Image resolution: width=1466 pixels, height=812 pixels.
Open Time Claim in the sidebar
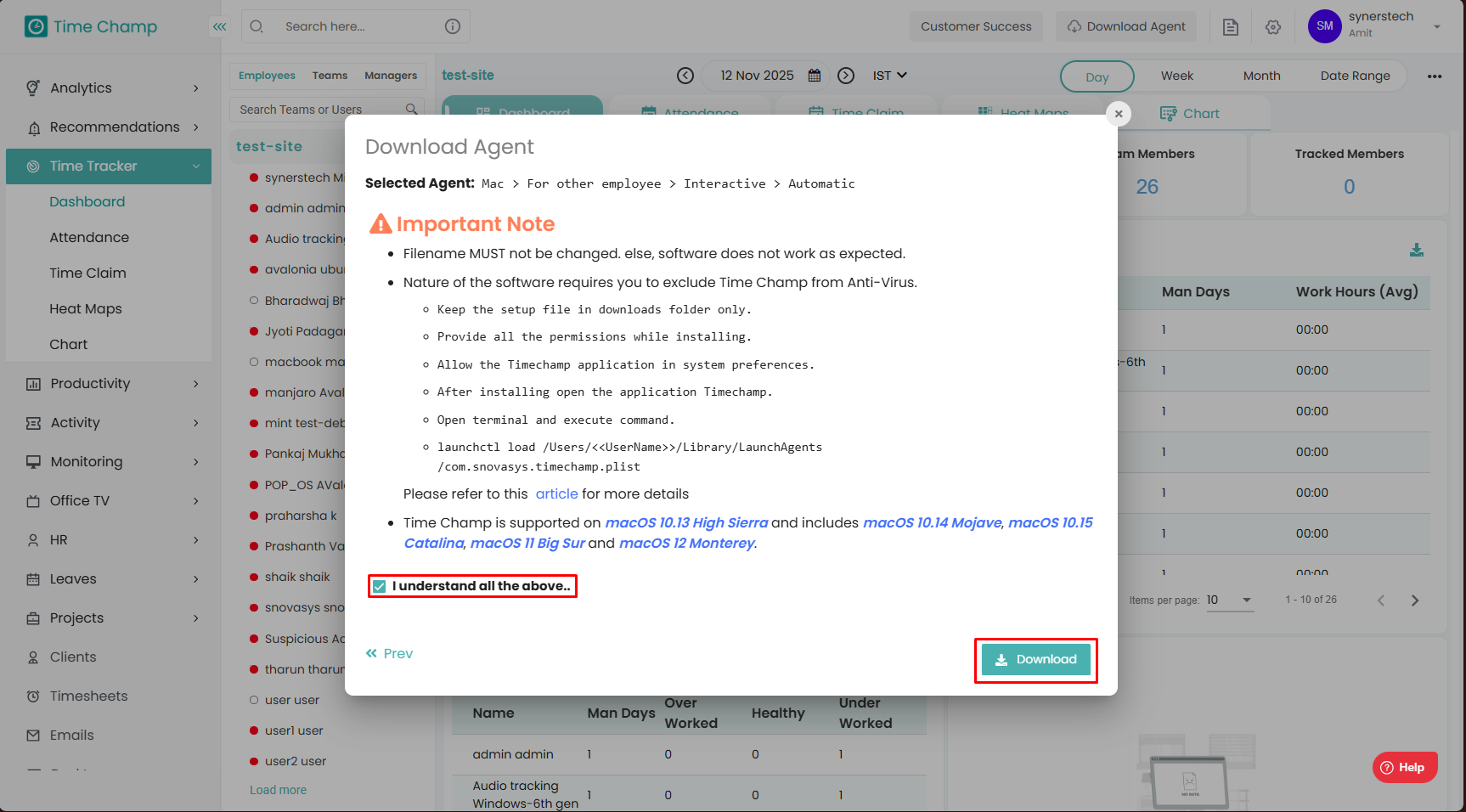87,273
